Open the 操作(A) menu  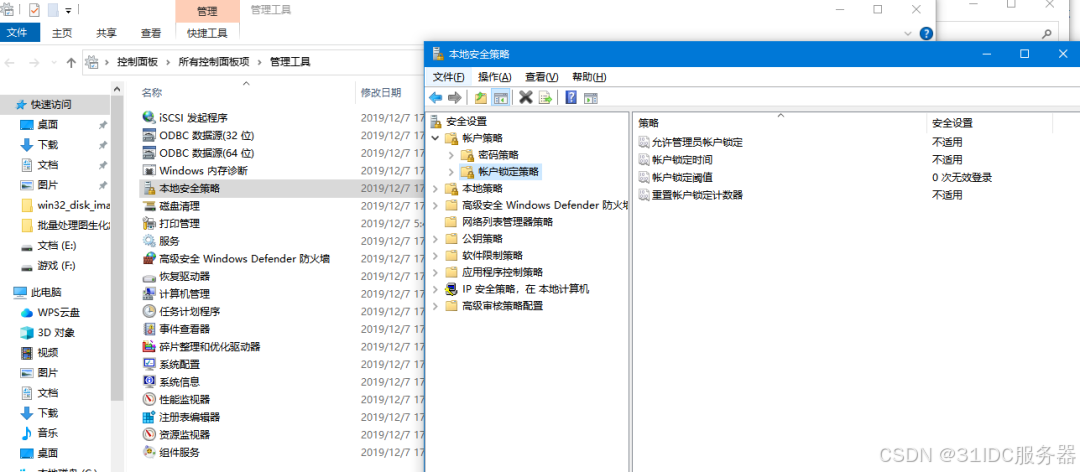point(494,77)
